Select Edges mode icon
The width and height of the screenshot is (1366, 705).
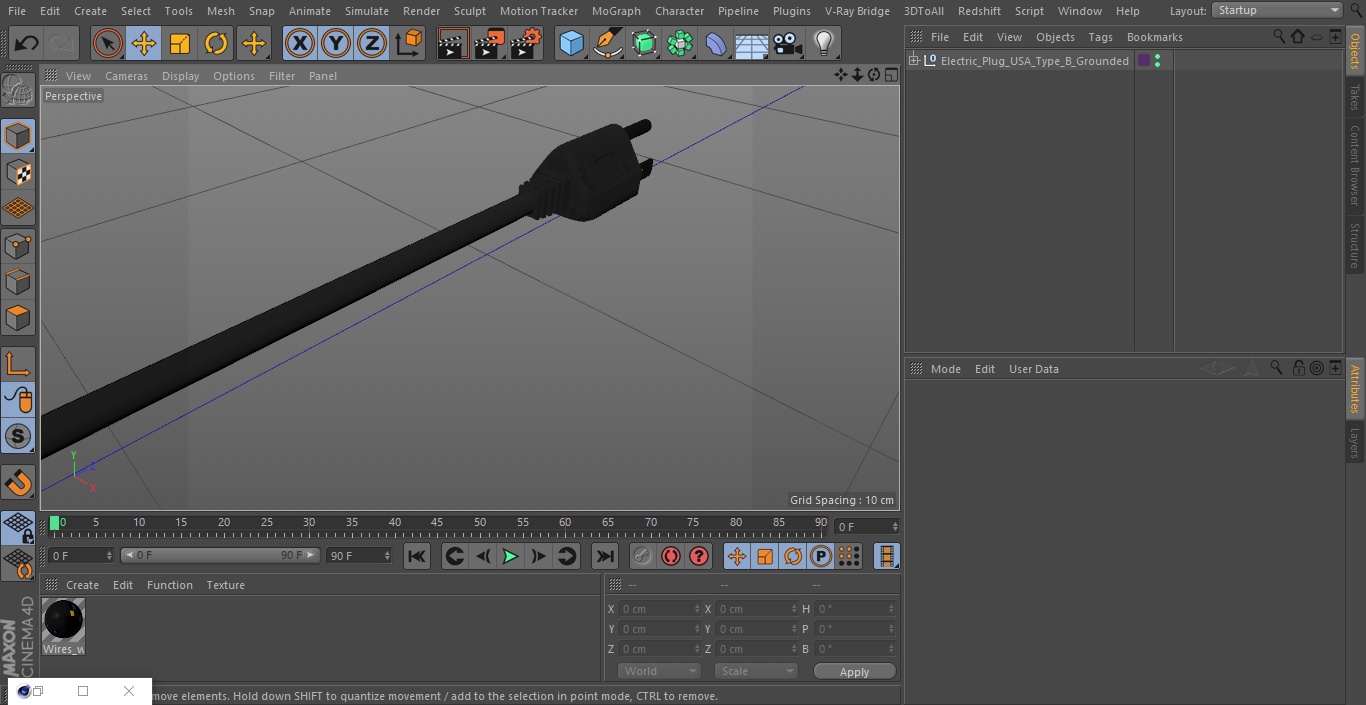point(18,282)
